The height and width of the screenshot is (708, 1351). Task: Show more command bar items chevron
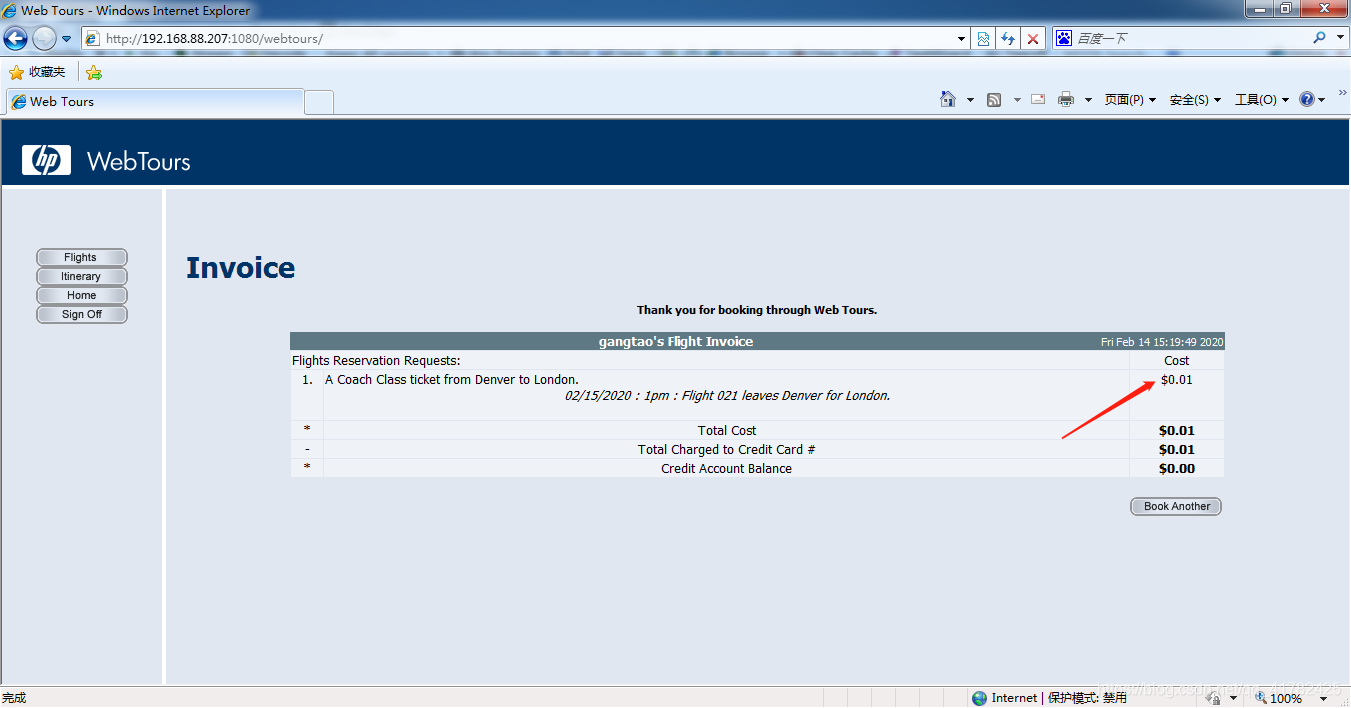pyautogui.click(x=1342, y=92)
